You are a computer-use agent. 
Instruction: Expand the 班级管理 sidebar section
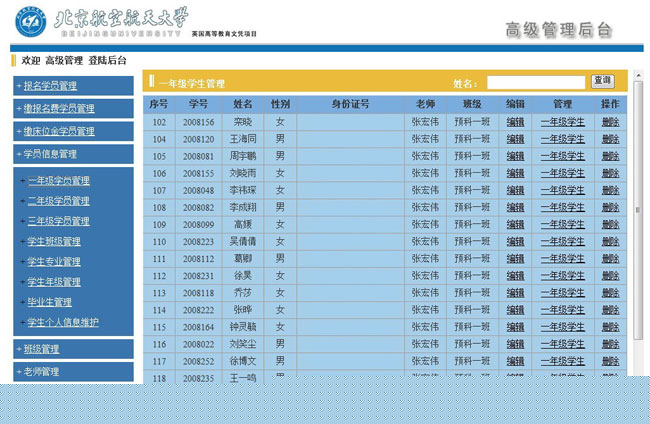point(41,350)
